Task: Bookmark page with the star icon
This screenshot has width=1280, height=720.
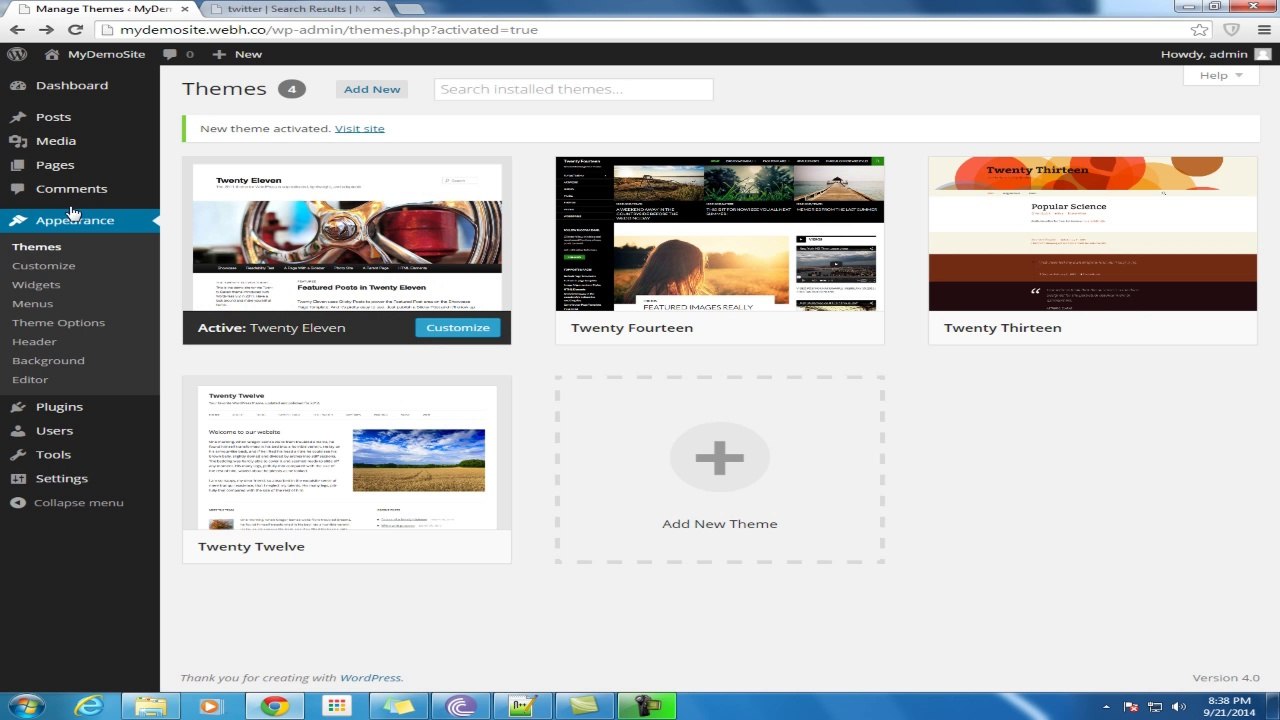Action: [x=1199, y=30]
